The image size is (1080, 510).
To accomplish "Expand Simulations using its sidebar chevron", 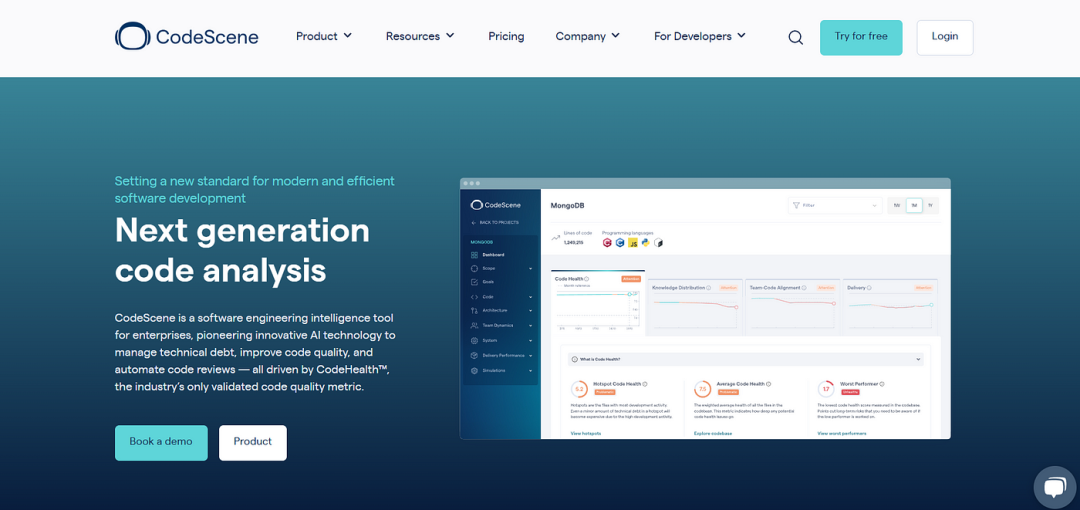I will pyautogui.click(x=530, y=371).
